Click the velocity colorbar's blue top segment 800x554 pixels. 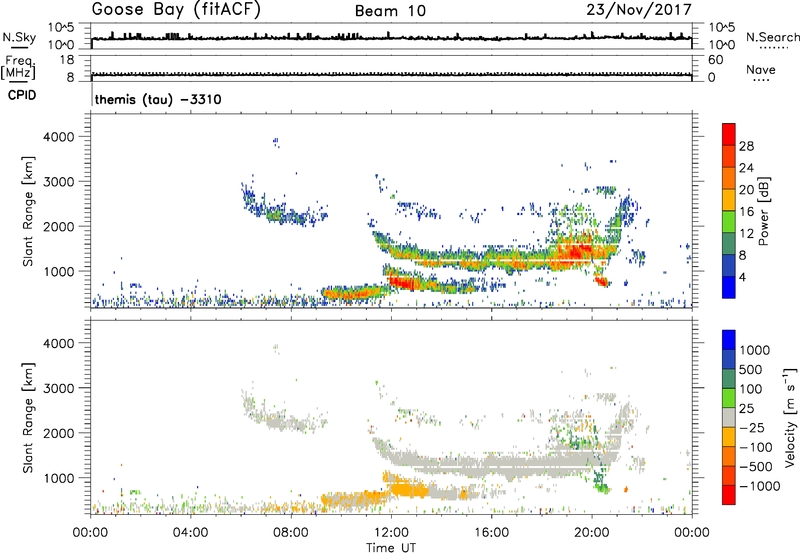[x=729, y=340]
